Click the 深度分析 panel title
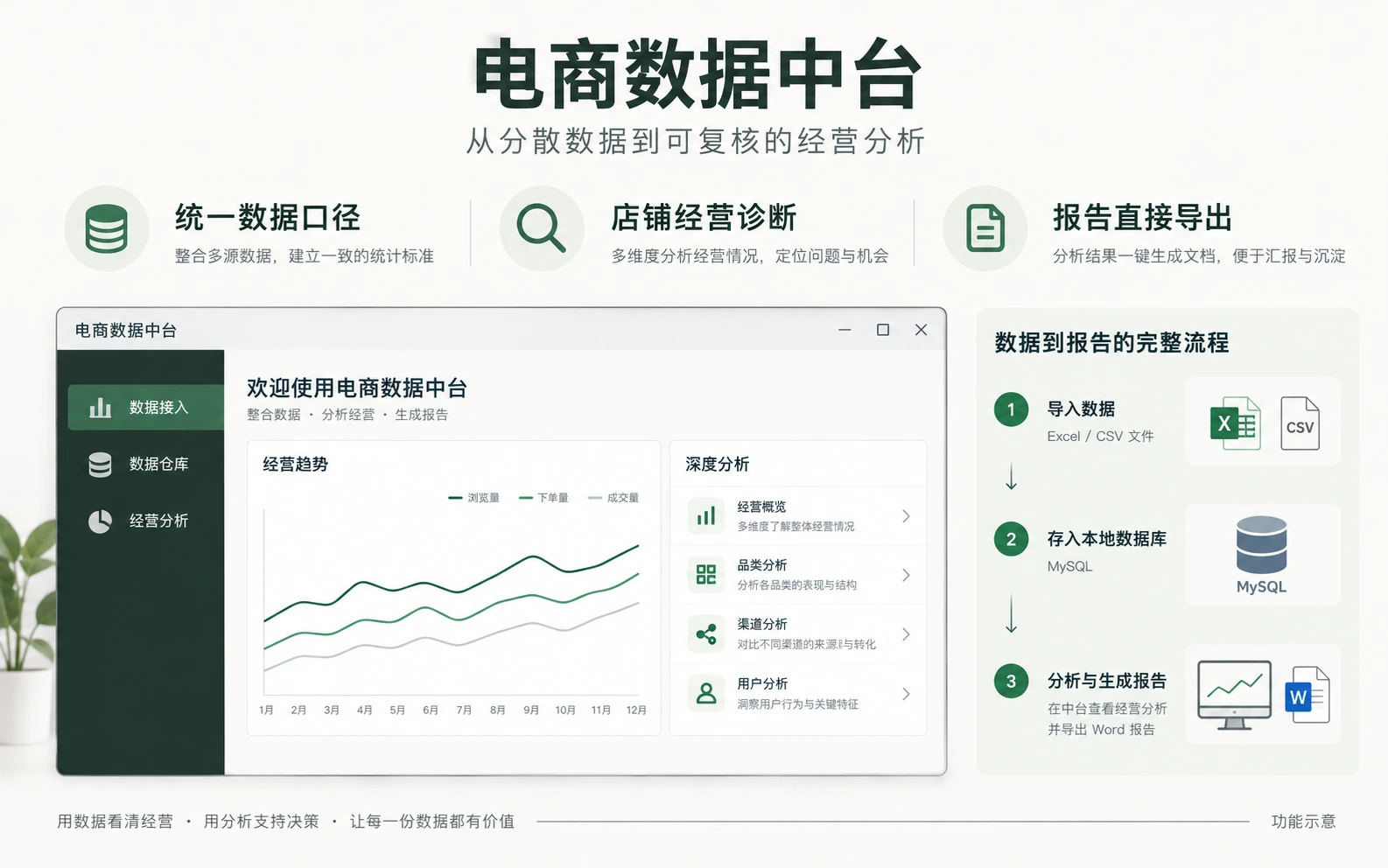This screenshot has width=1388, height=868. tap(718, 465)
